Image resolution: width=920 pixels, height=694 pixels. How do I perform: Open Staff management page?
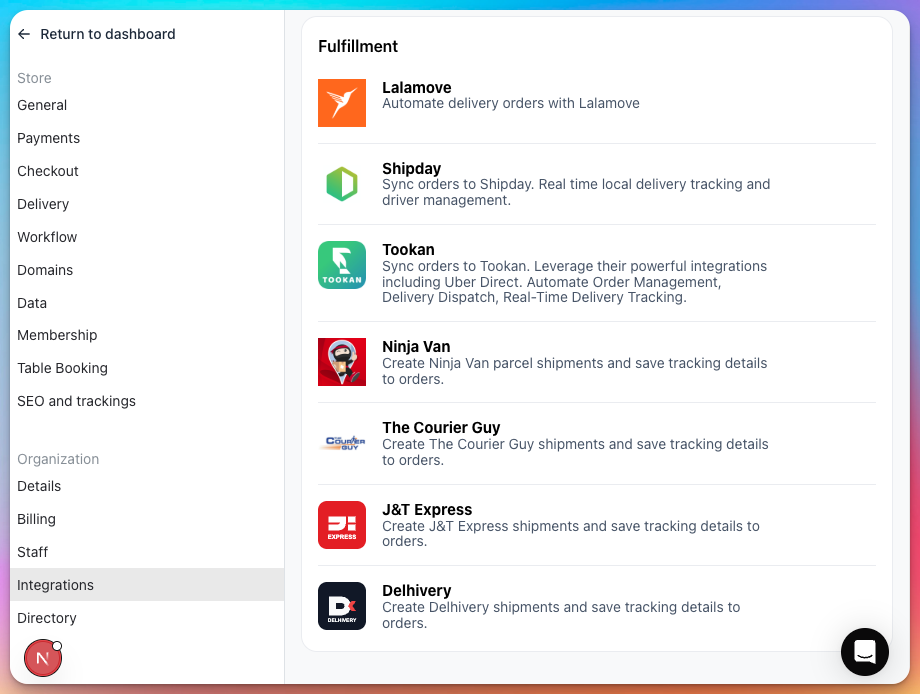(x=32, y=552)
